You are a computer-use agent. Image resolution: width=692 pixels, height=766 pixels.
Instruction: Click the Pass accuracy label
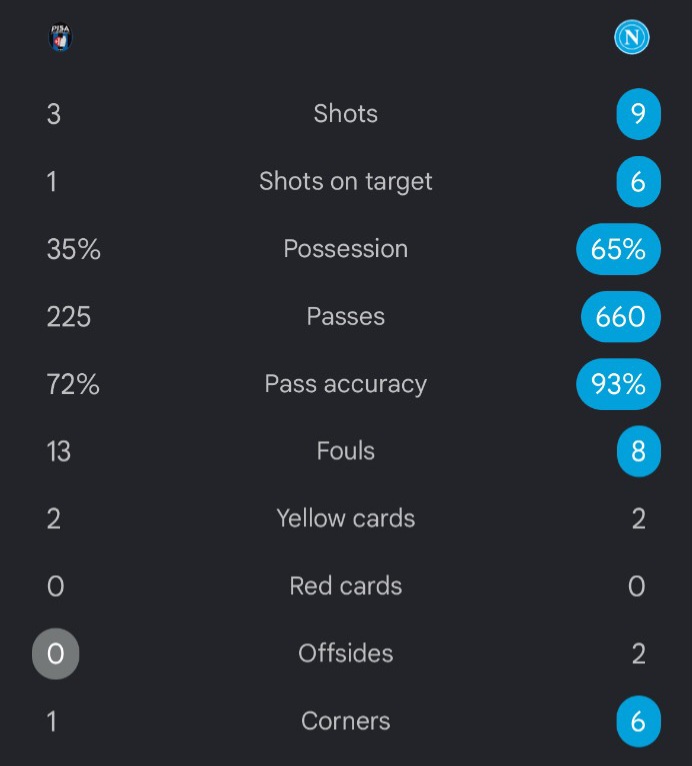(x=346, y=384)
